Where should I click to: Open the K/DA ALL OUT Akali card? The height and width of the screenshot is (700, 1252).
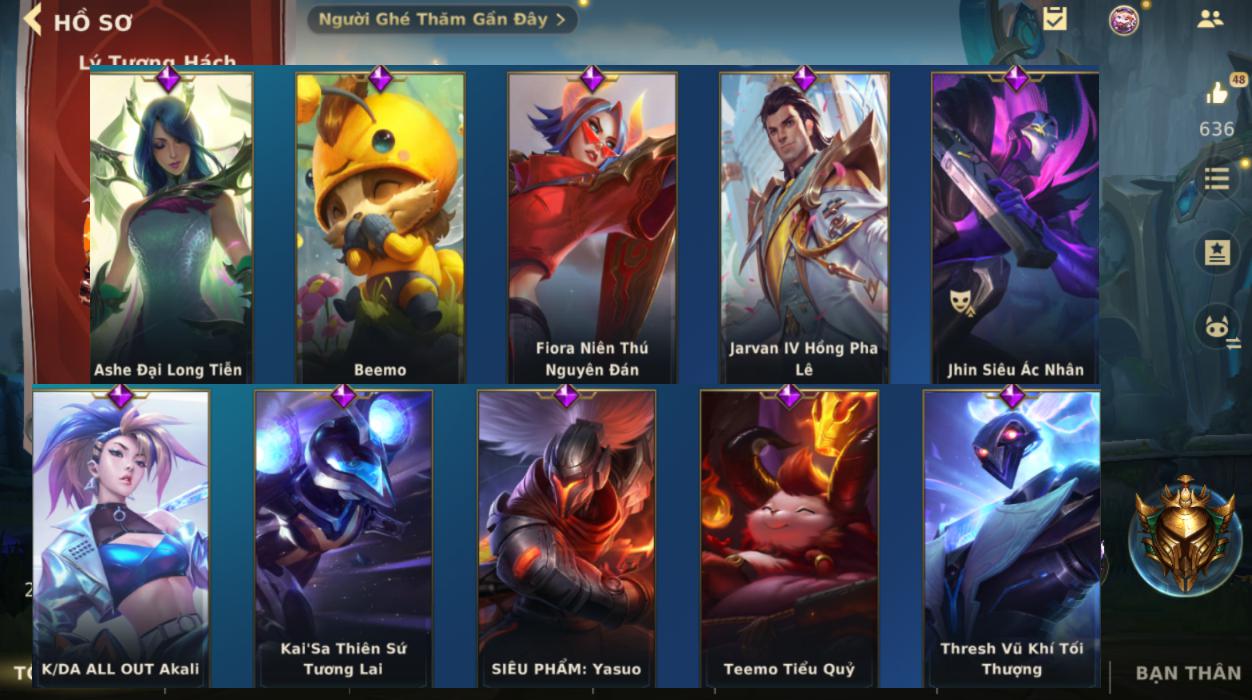[121, 538]
